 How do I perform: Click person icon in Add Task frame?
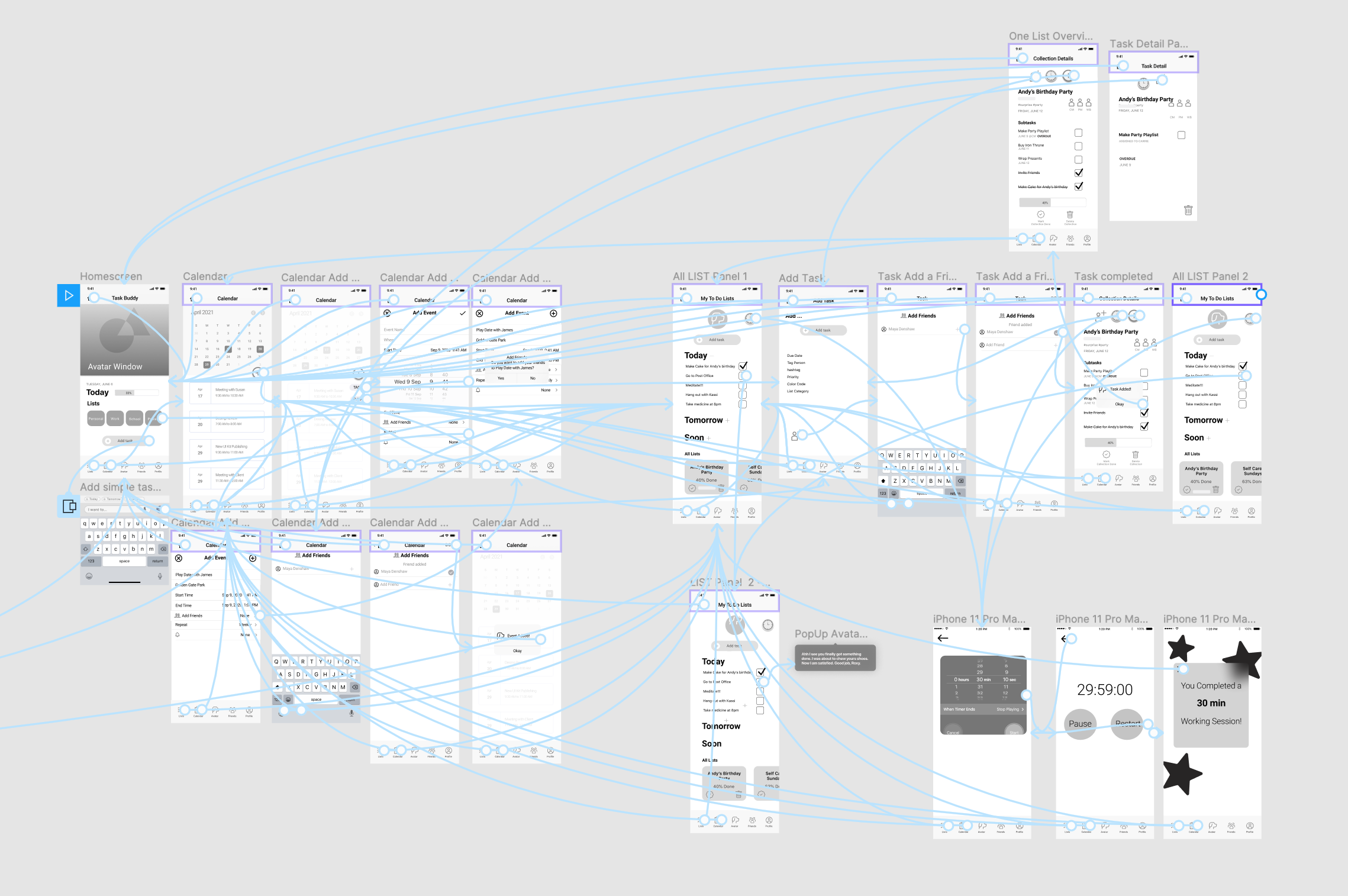click(x=795, y=436)
